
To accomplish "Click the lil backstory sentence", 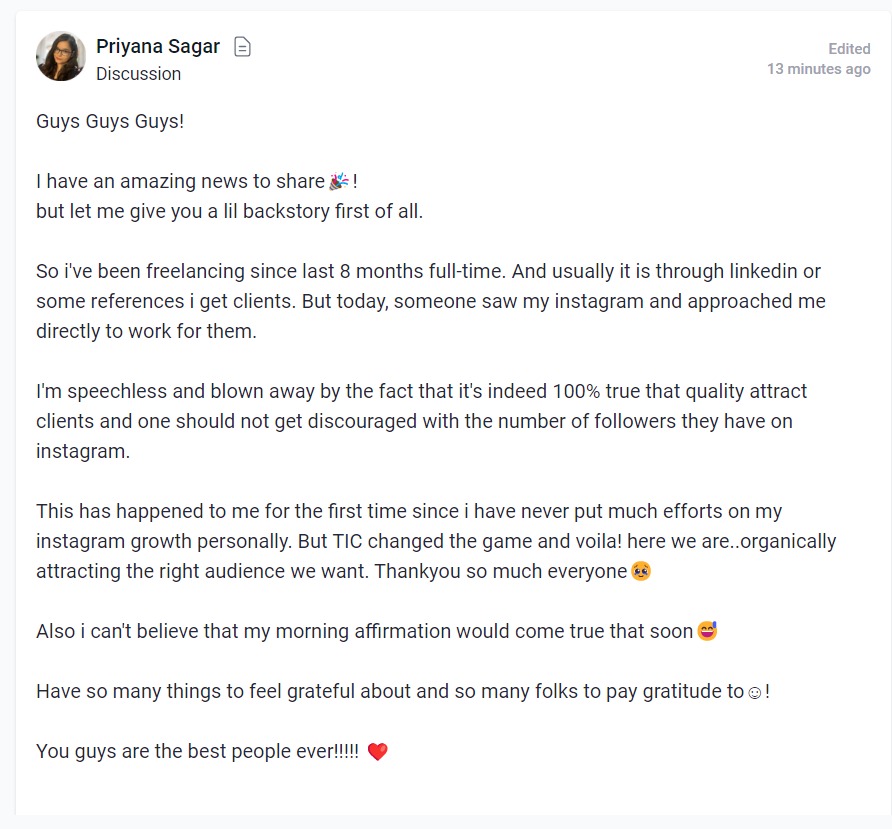I will (x=229, y=211).
